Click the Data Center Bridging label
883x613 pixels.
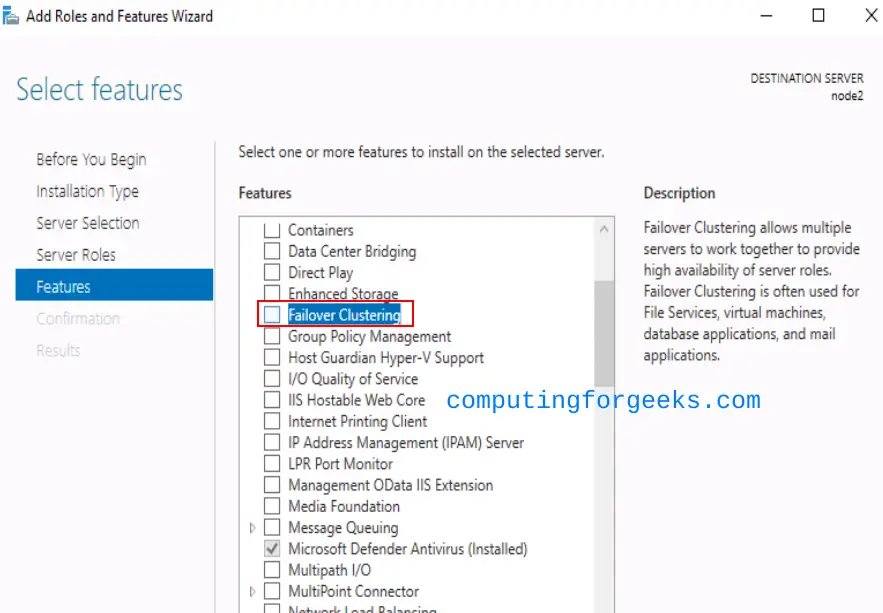[x=352, y=252]
